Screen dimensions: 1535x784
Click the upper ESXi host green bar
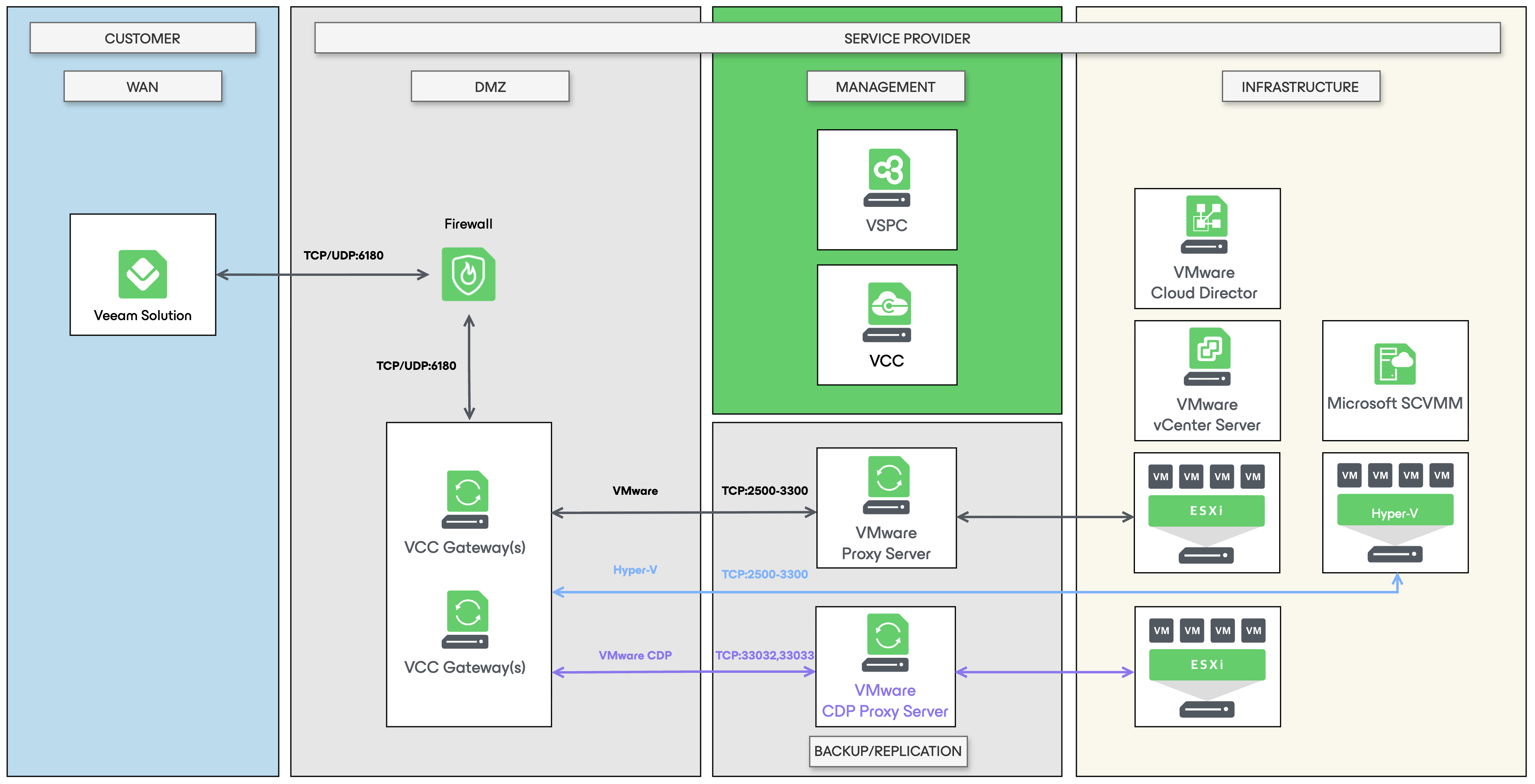pyautogui.click(x=1207, y=511)
